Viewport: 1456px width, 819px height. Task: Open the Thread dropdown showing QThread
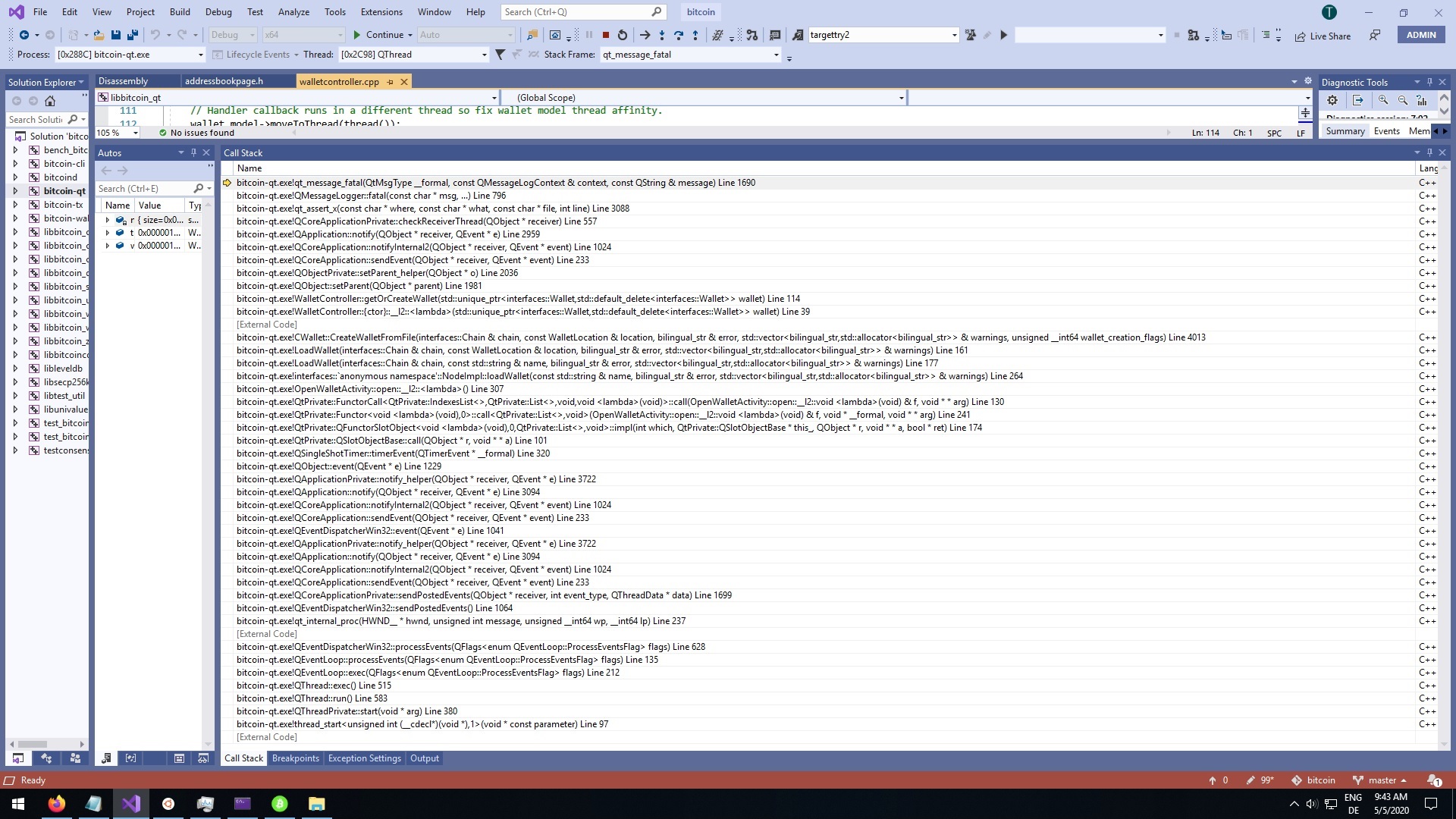(483, 55)
